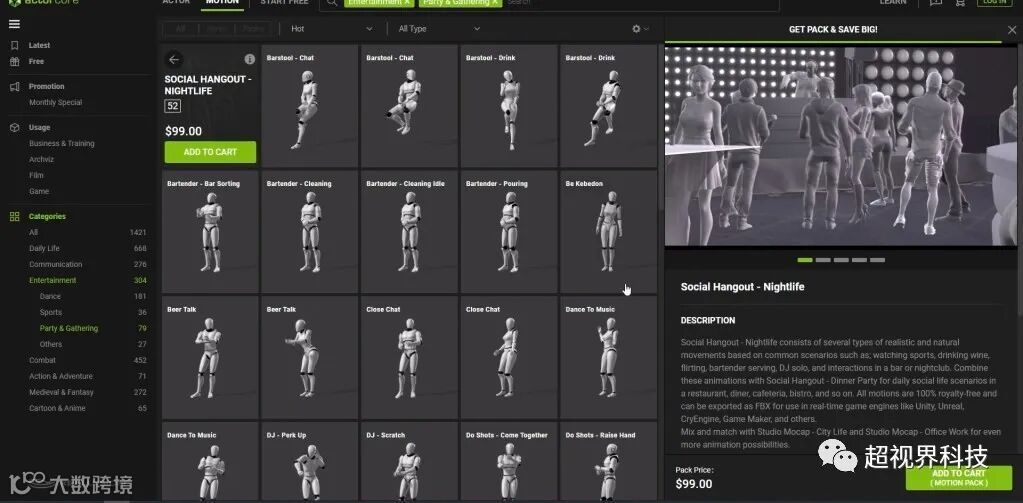Open the Latest section
1023x503 pixels.
click(x=39, y=46)
